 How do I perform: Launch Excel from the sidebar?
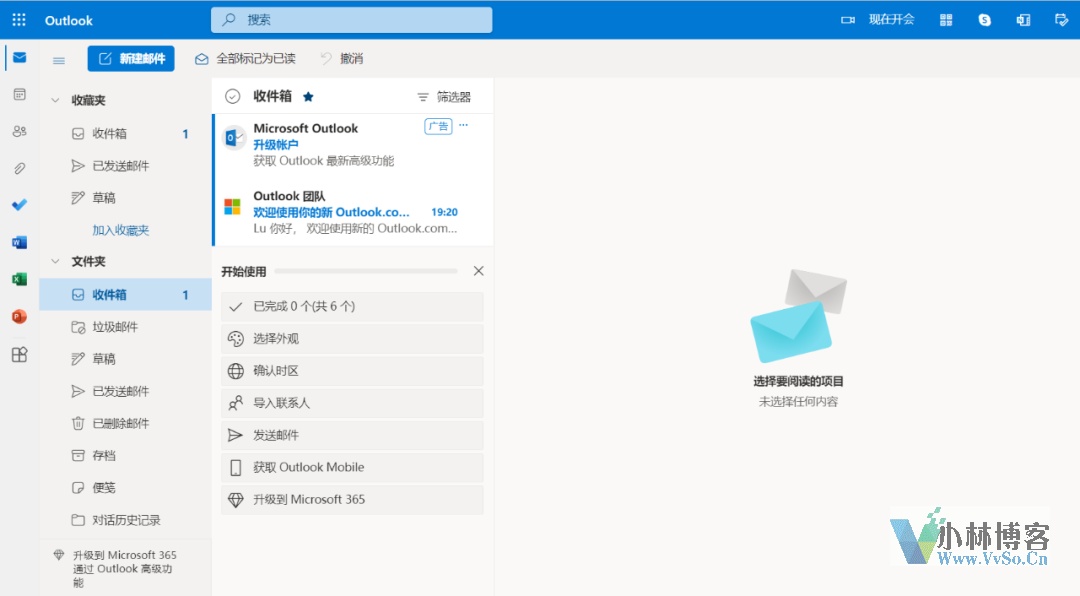click(19, 279)
